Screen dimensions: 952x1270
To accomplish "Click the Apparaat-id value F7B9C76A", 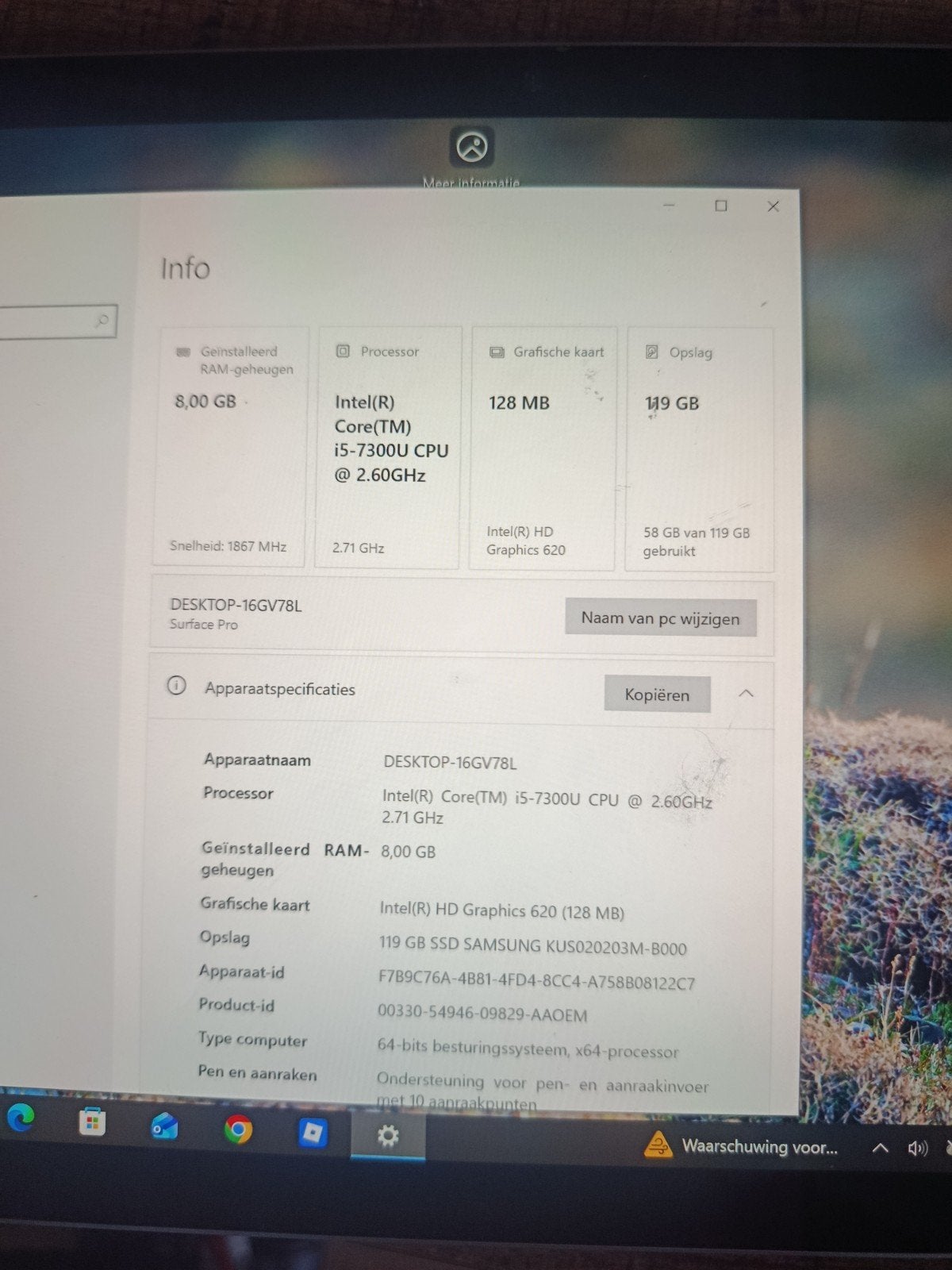I will pos(536,979).
